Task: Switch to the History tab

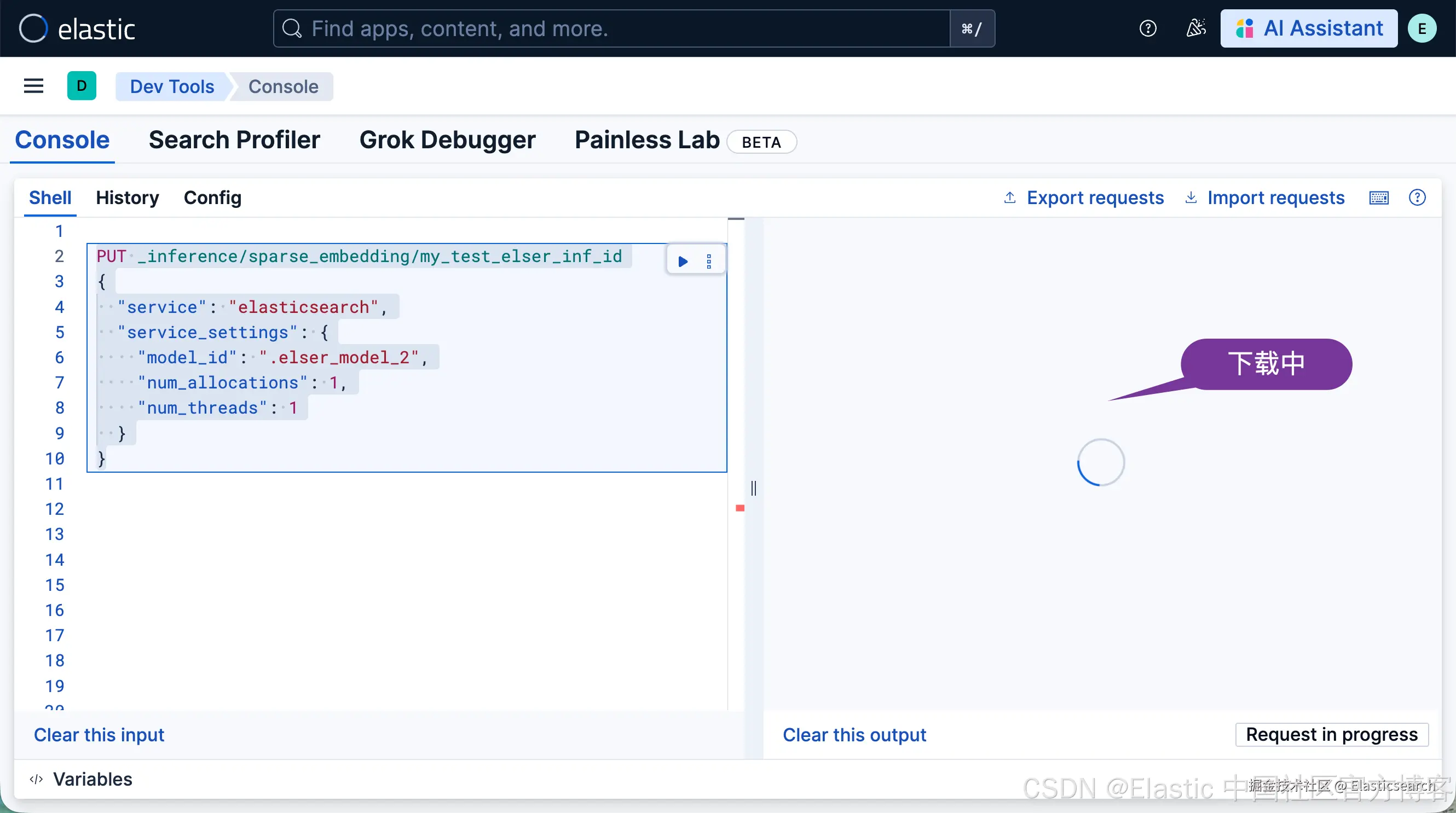Action: 127,198
